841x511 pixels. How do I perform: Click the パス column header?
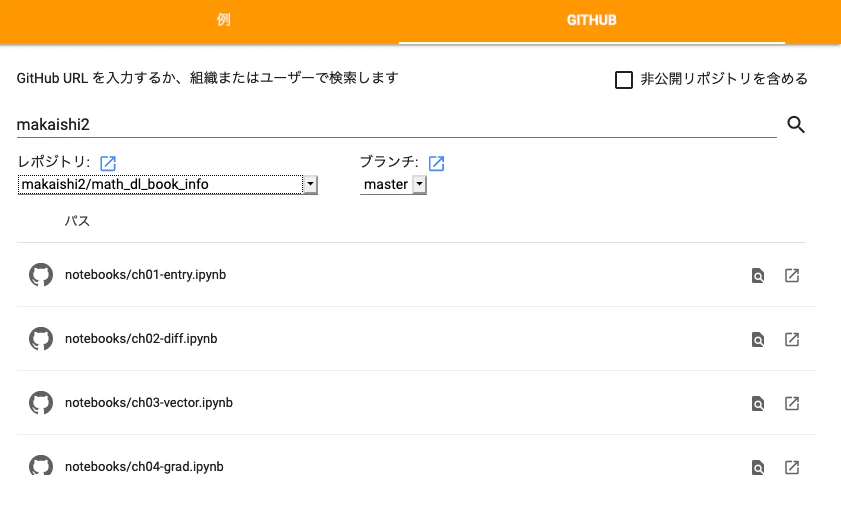[x=77, y=221]
